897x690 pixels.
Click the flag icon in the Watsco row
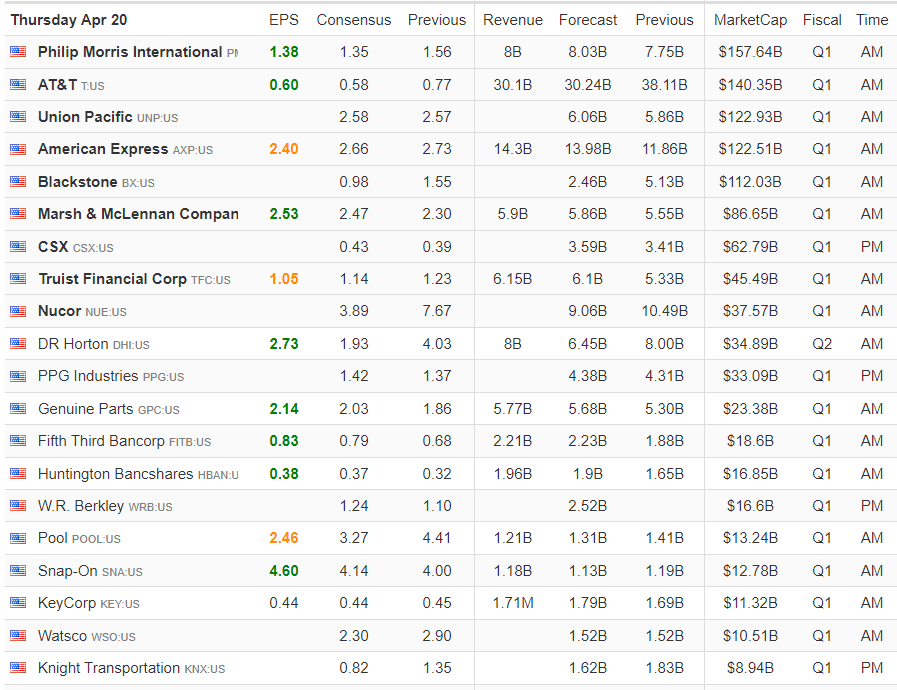point(18,636)
